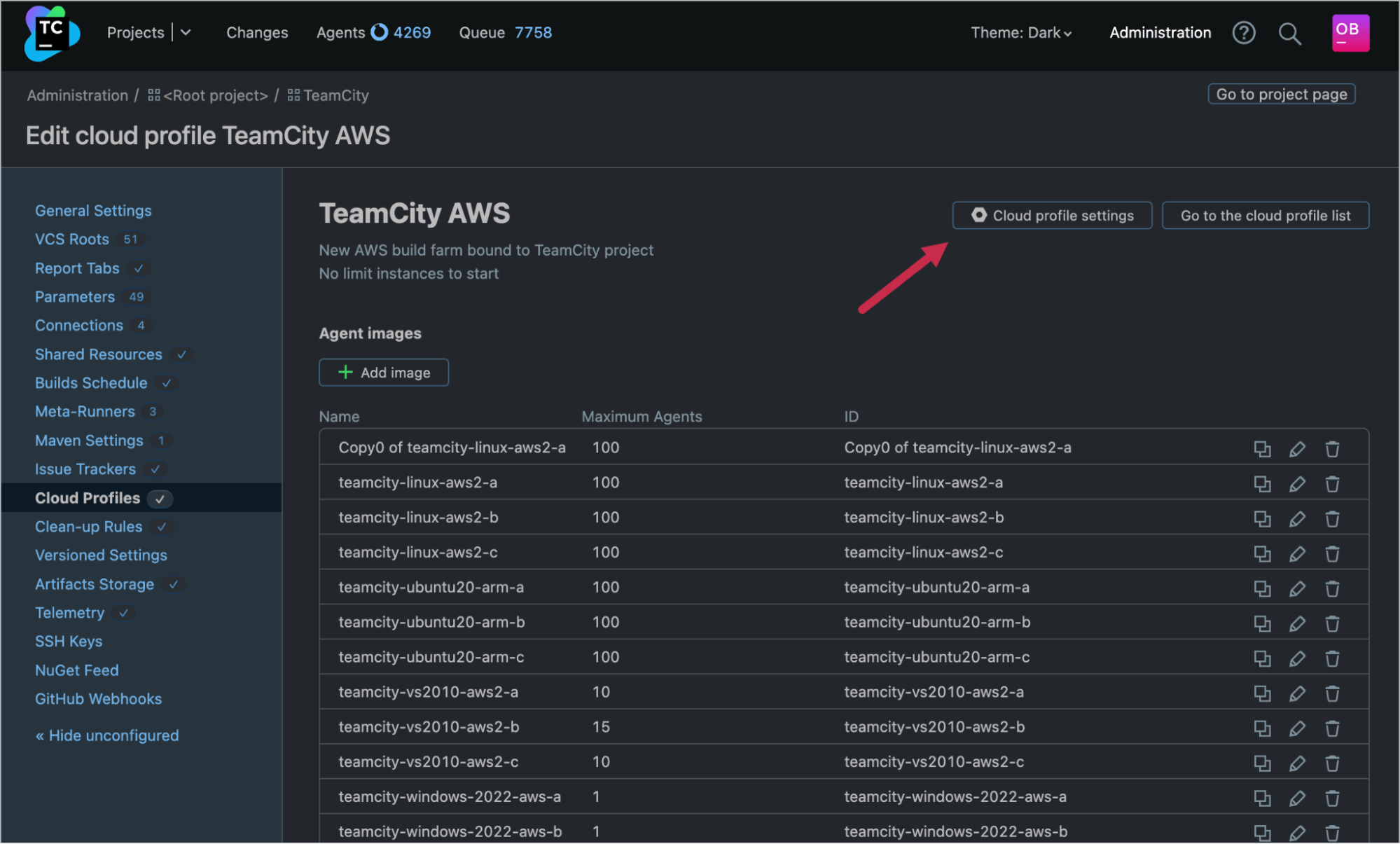Click Go to project page button
The height and width of the screenshot is (844, 1400).
[x=1282, y=95]
